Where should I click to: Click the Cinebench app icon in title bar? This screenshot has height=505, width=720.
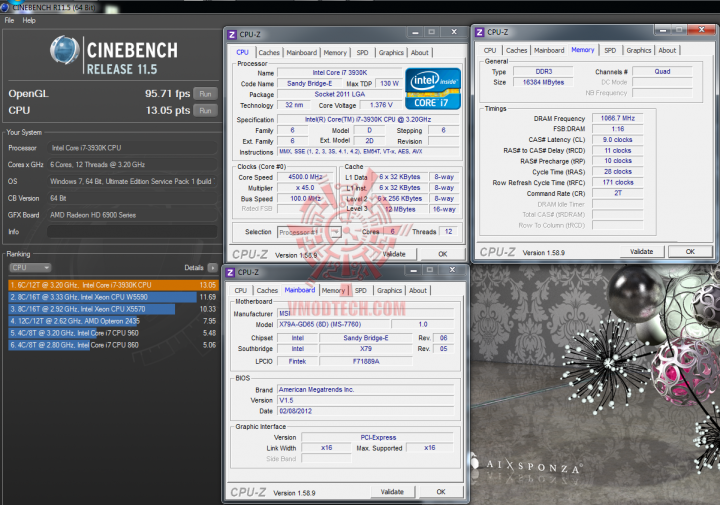click(5, 7)
